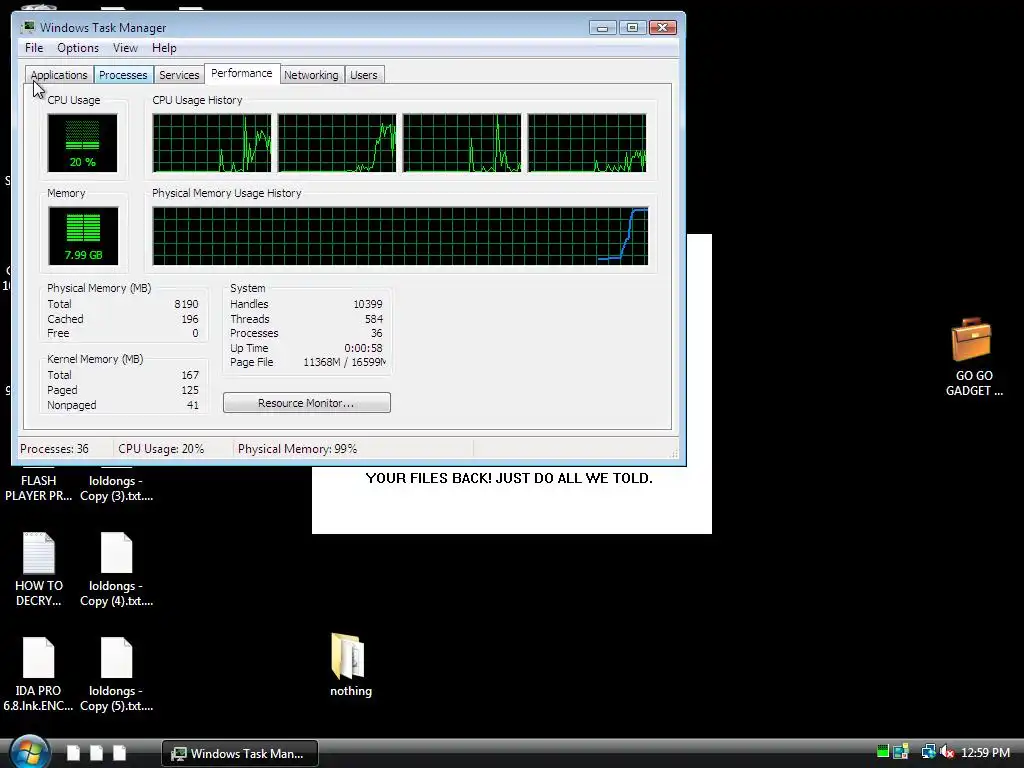Click the Nonpaged value 41
The height and width of the screenshot is (768, 1024).
[193, 406]
